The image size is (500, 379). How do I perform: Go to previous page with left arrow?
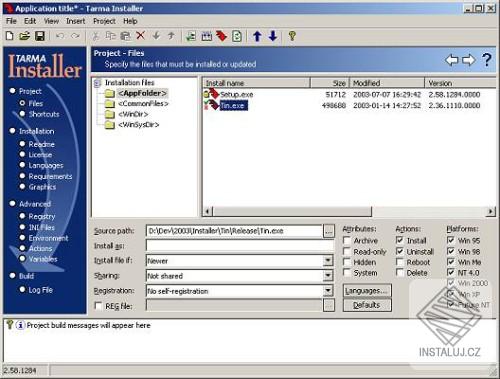click(452, 60)
